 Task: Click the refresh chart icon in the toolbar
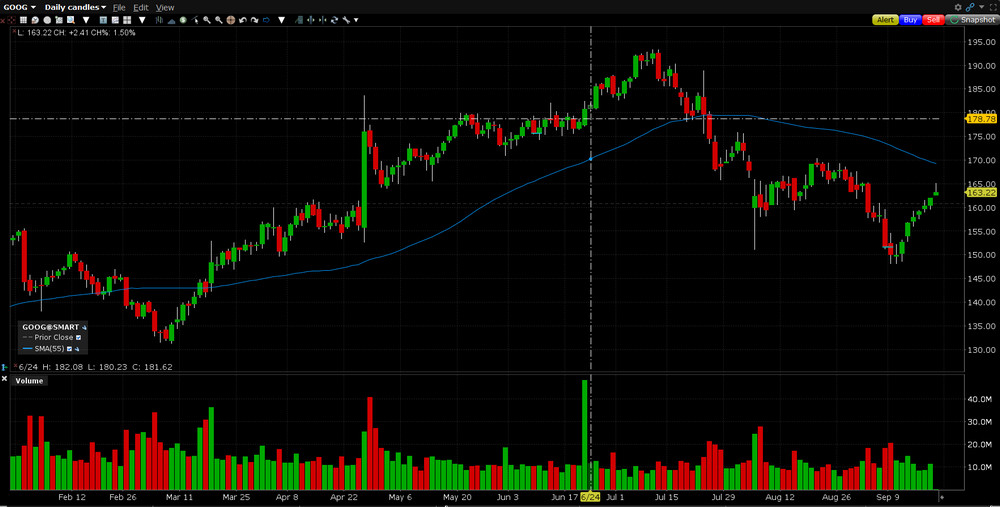click(x=334, y=20)
